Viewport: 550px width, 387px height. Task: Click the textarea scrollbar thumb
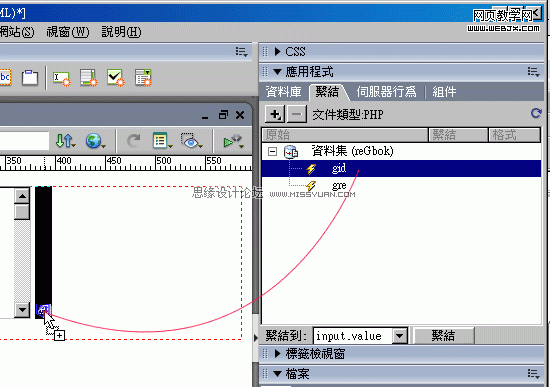pyautogui.click(x=22, y=212)
